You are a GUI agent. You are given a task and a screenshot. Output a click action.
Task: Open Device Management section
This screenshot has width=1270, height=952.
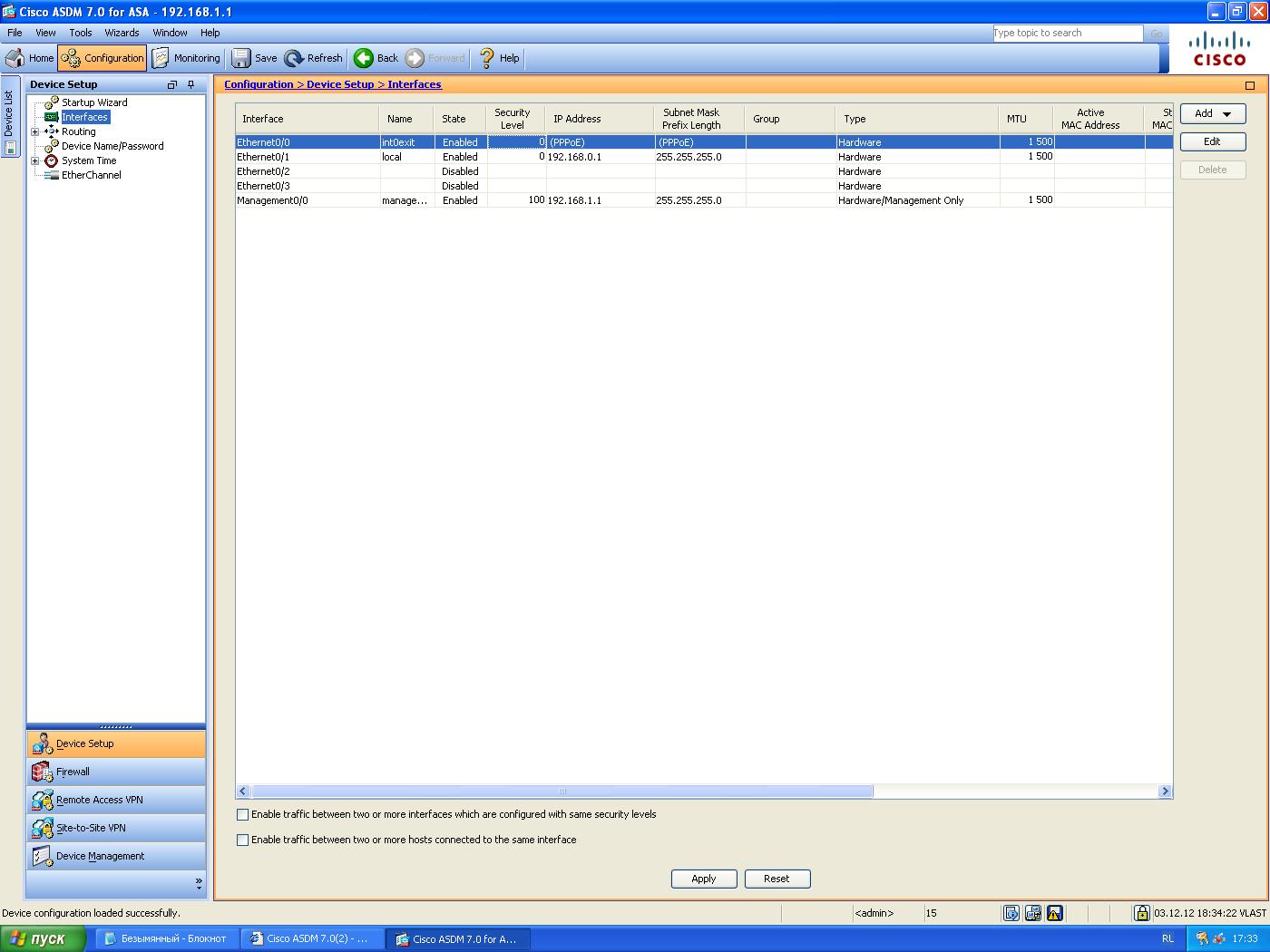pyautogui.click(x=116, y=856)
